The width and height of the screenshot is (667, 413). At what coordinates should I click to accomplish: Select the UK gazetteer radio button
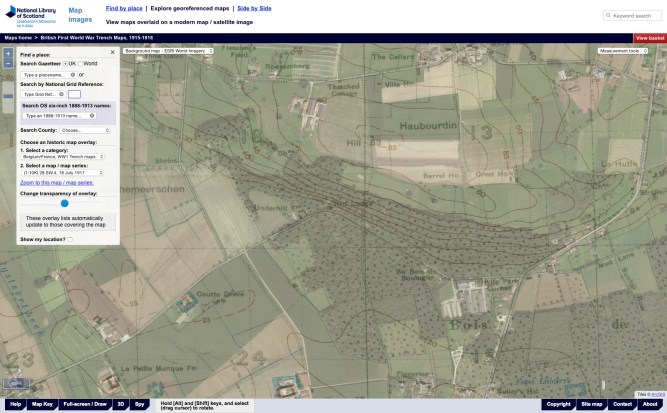(x=66, y=63)
